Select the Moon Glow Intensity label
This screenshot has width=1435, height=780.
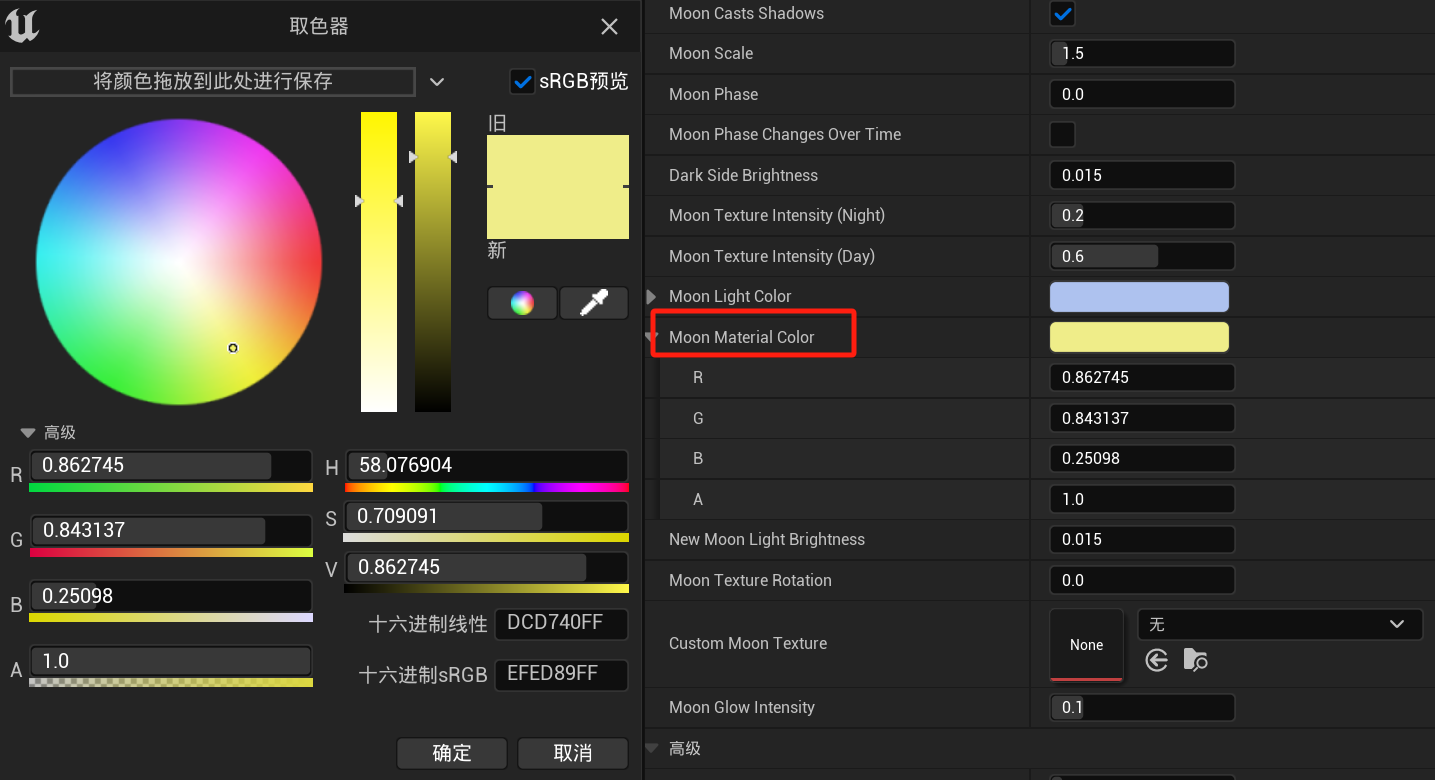coord(742,707)
